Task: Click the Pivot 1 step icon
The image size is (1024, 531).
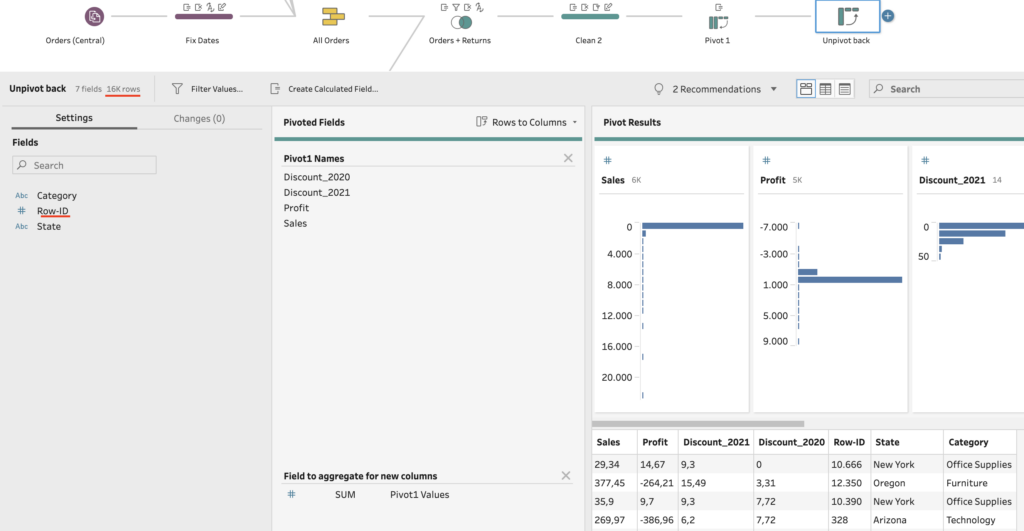Action: pyautogui.click(x=717, y=22)
